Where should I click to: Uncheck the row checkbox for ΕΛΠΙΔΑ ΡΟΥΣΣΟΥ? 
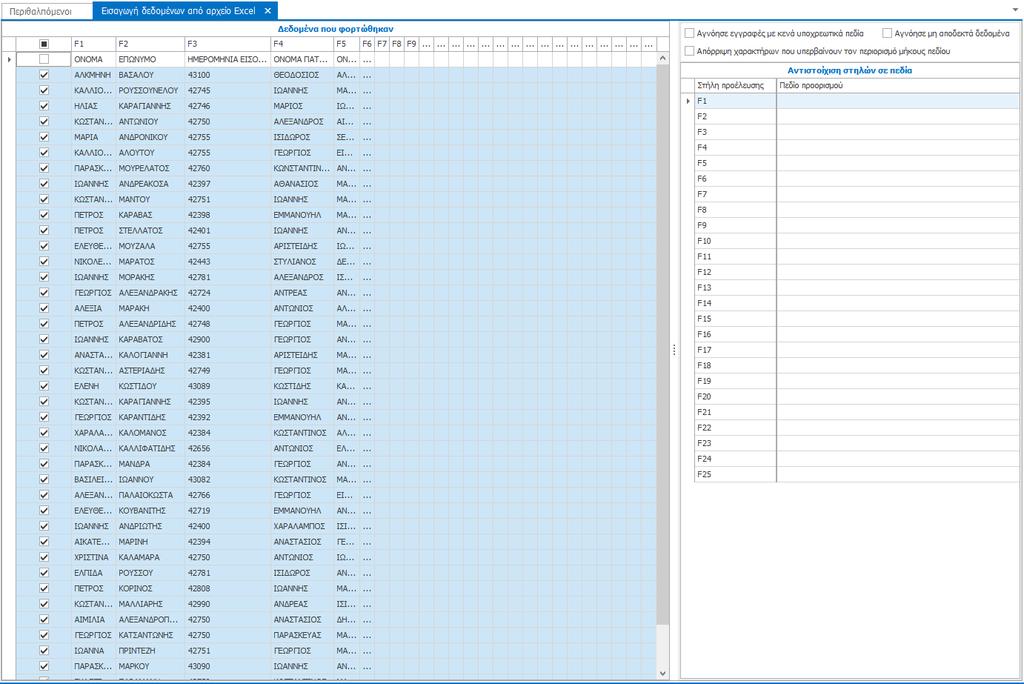[x=44, y=573]
